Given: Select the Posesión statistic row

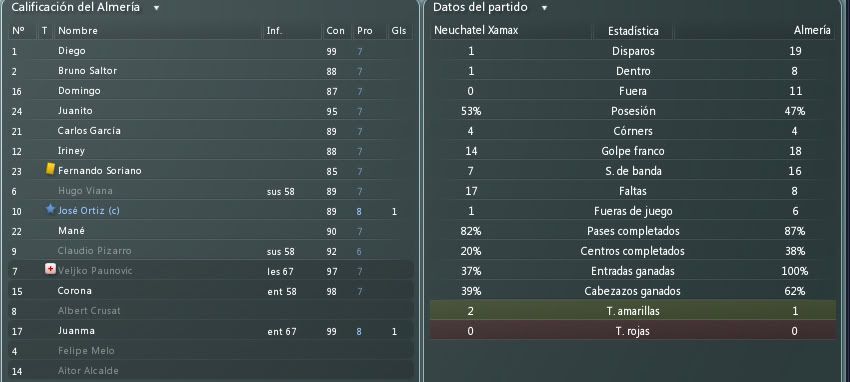Looking at the screenshot, I should pyautogui.click(x=633, y=111).
